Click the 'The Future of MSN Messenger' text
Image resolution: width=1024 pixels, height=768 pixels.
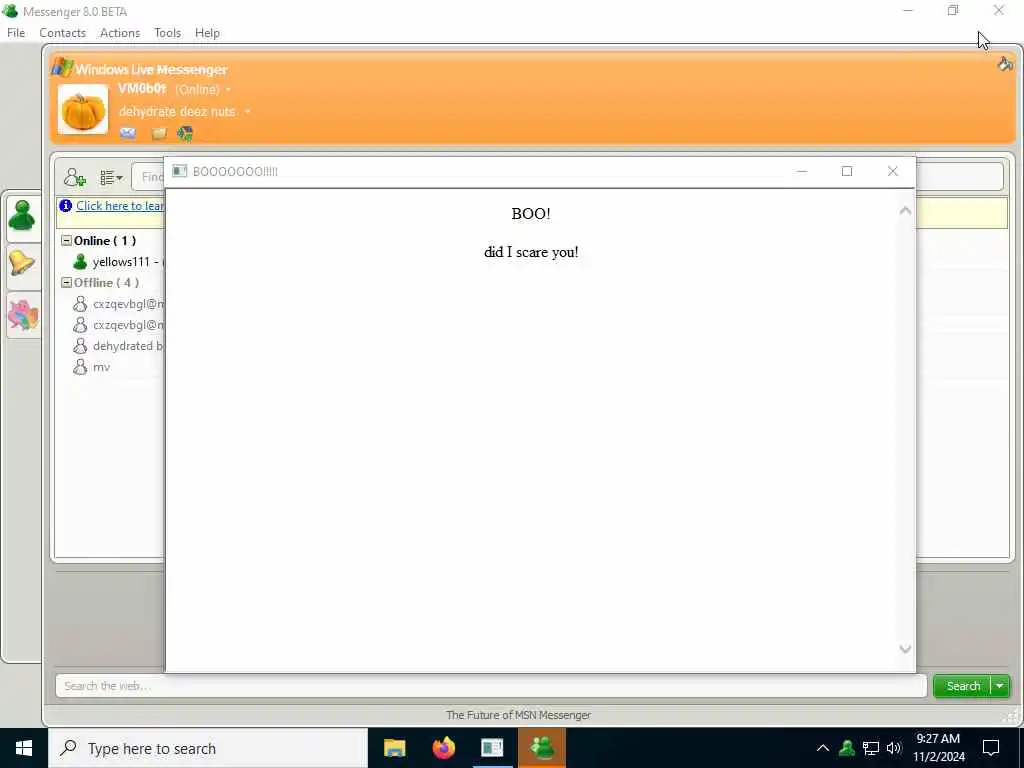(x=518, y=715)
